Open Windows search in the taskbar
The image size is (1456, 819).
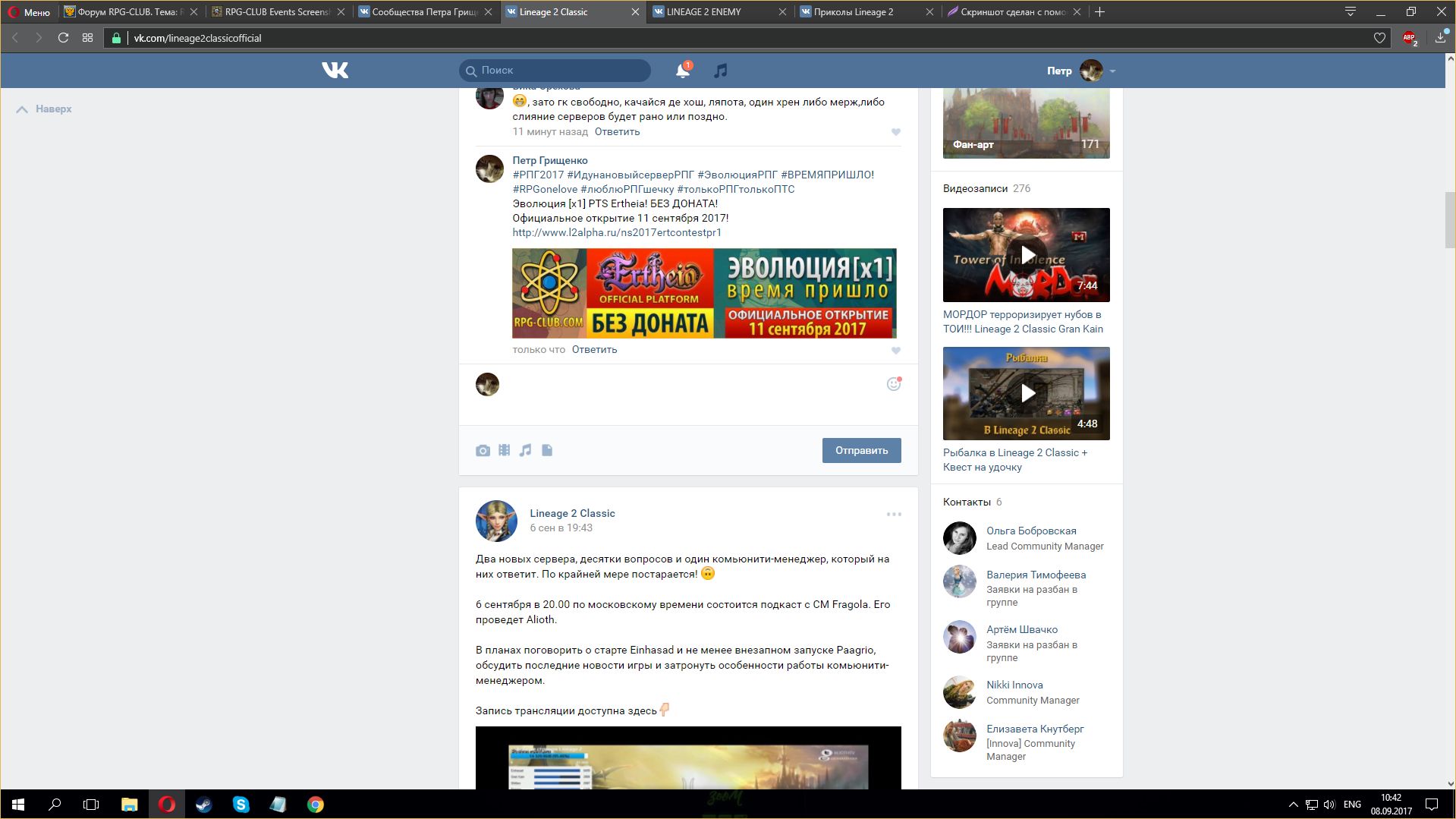(x=55, y=805)
